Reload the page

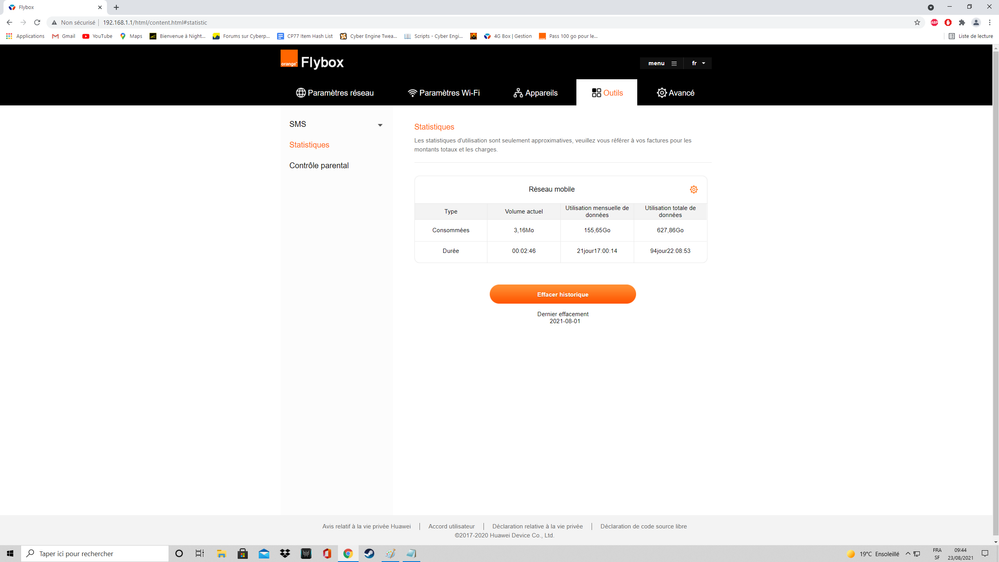point(37,22)
